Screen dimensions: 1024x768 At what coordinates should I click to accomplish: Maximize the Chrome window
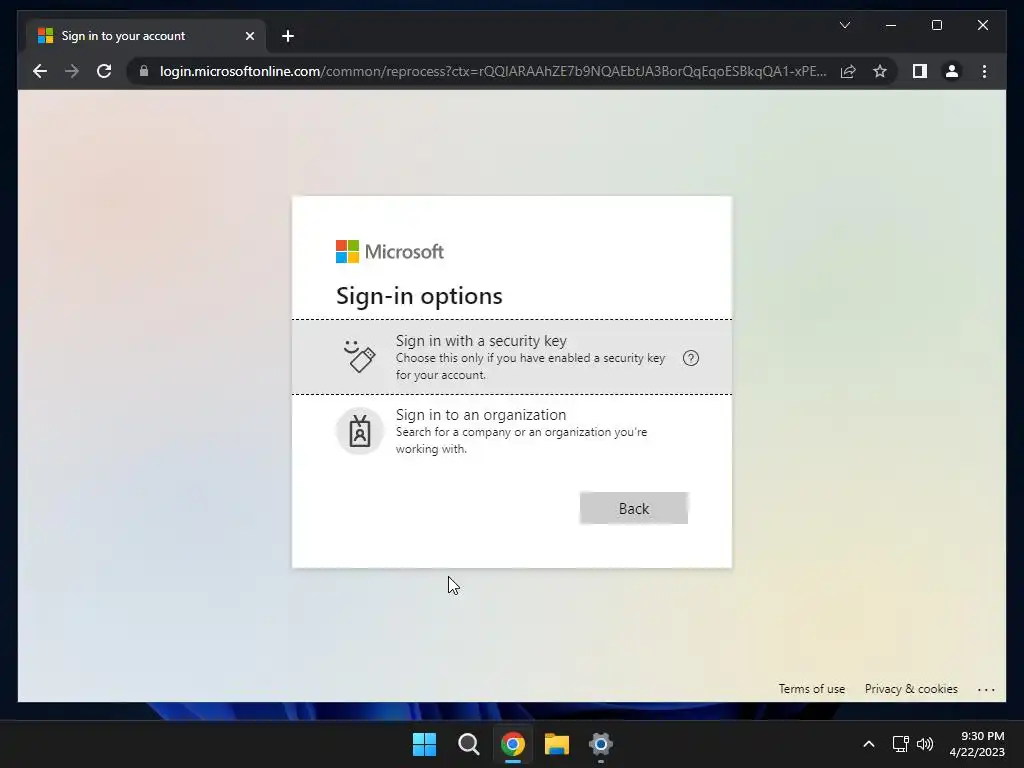tap(936, 25)
